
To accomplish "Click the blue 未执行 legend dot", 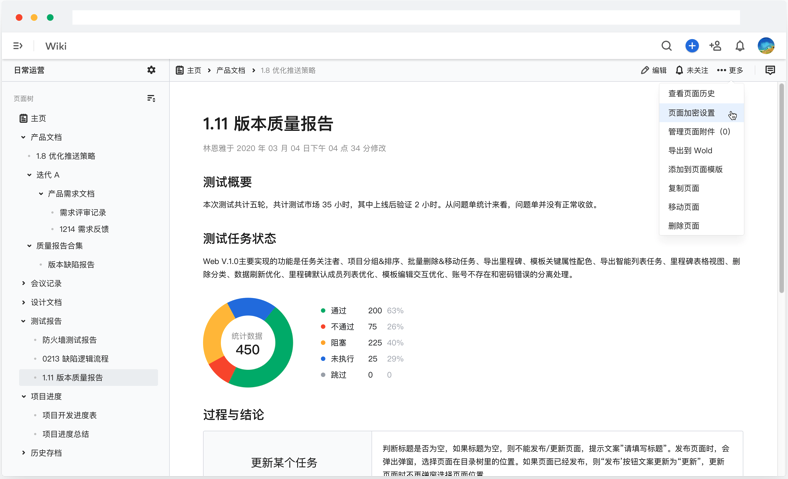I will coord(323,359).
